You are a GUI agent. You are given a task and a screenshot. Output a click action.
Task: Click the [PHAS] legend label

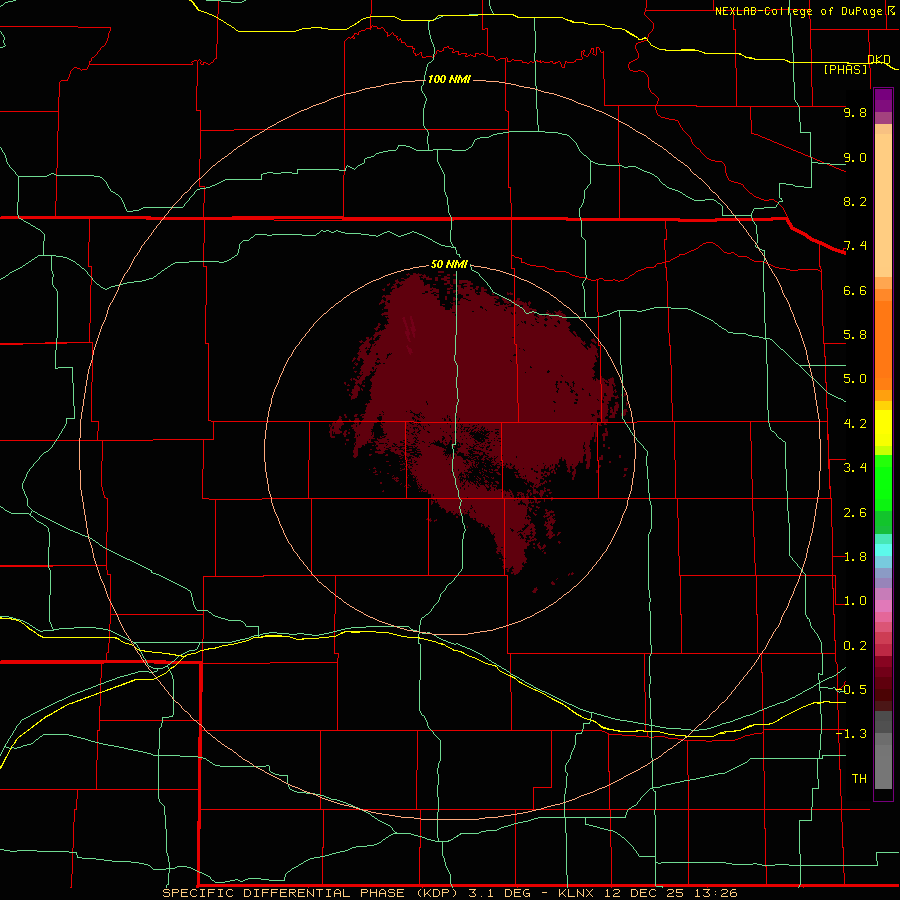click(845, 69)
